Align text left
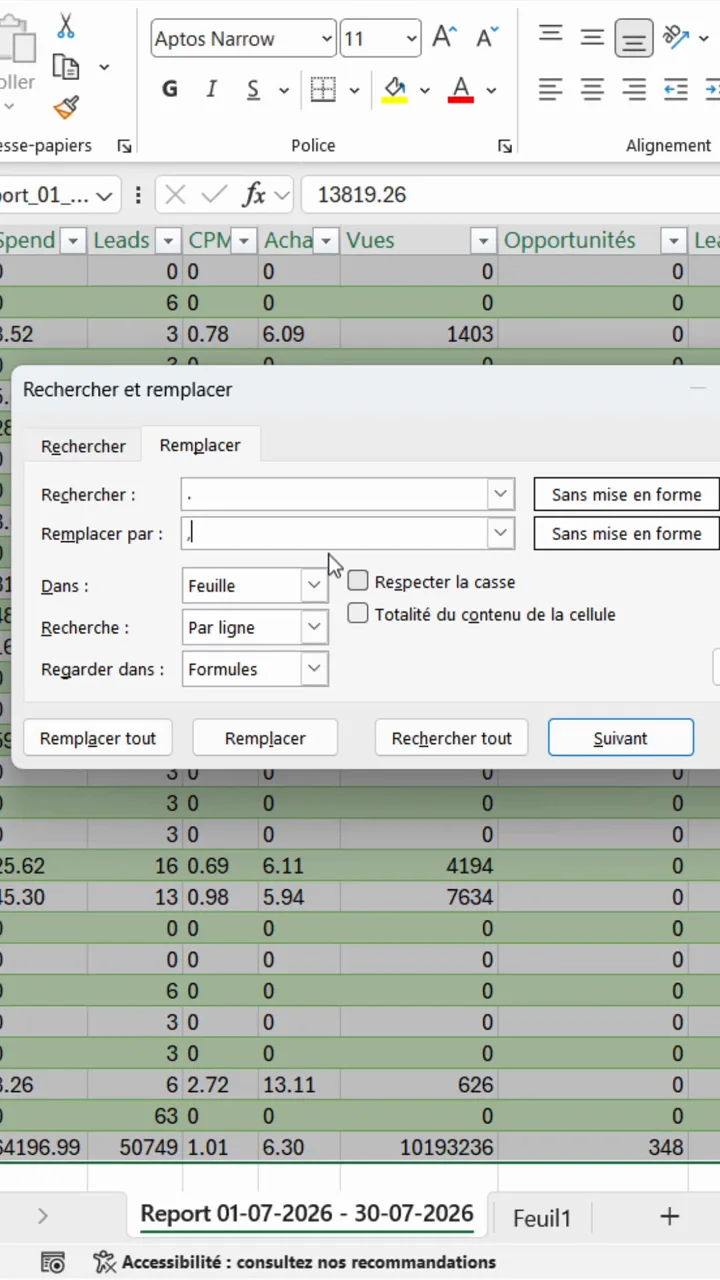720x1280 pixels. (x=550, y=90)
